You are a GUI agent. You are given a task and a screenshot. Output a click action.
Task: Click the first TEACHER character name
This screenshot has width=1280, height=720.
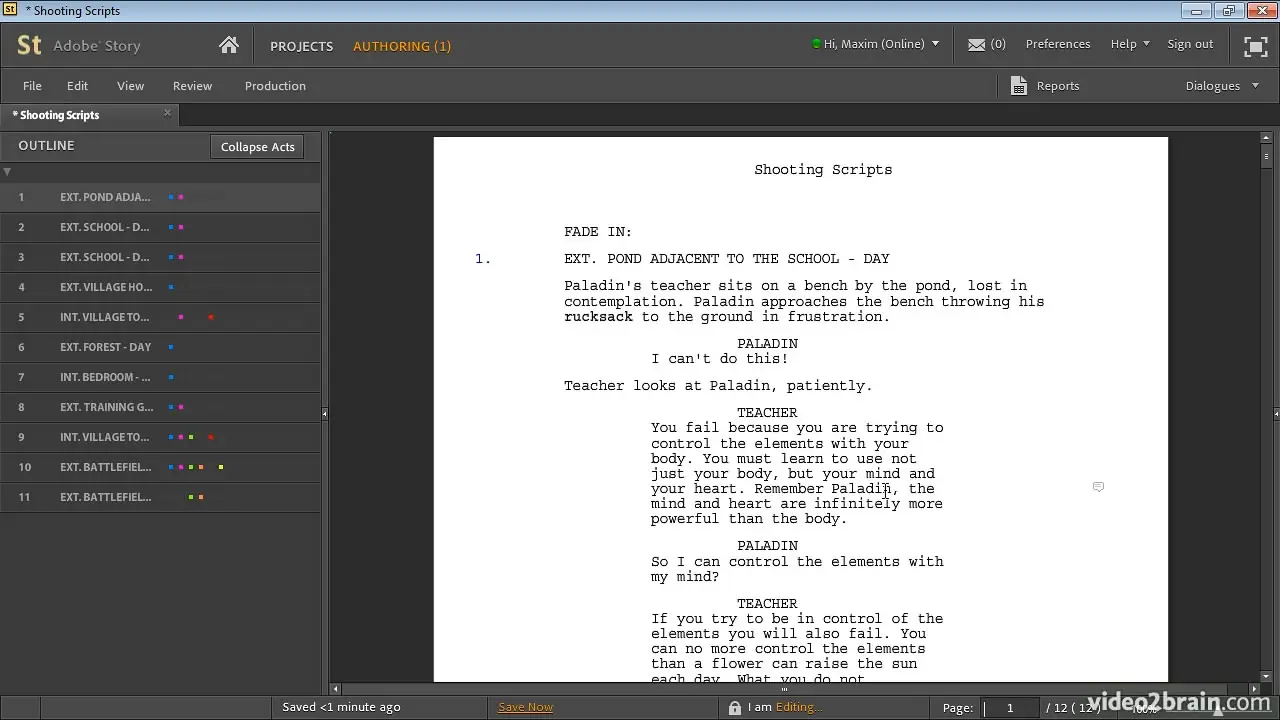point(767,413)
